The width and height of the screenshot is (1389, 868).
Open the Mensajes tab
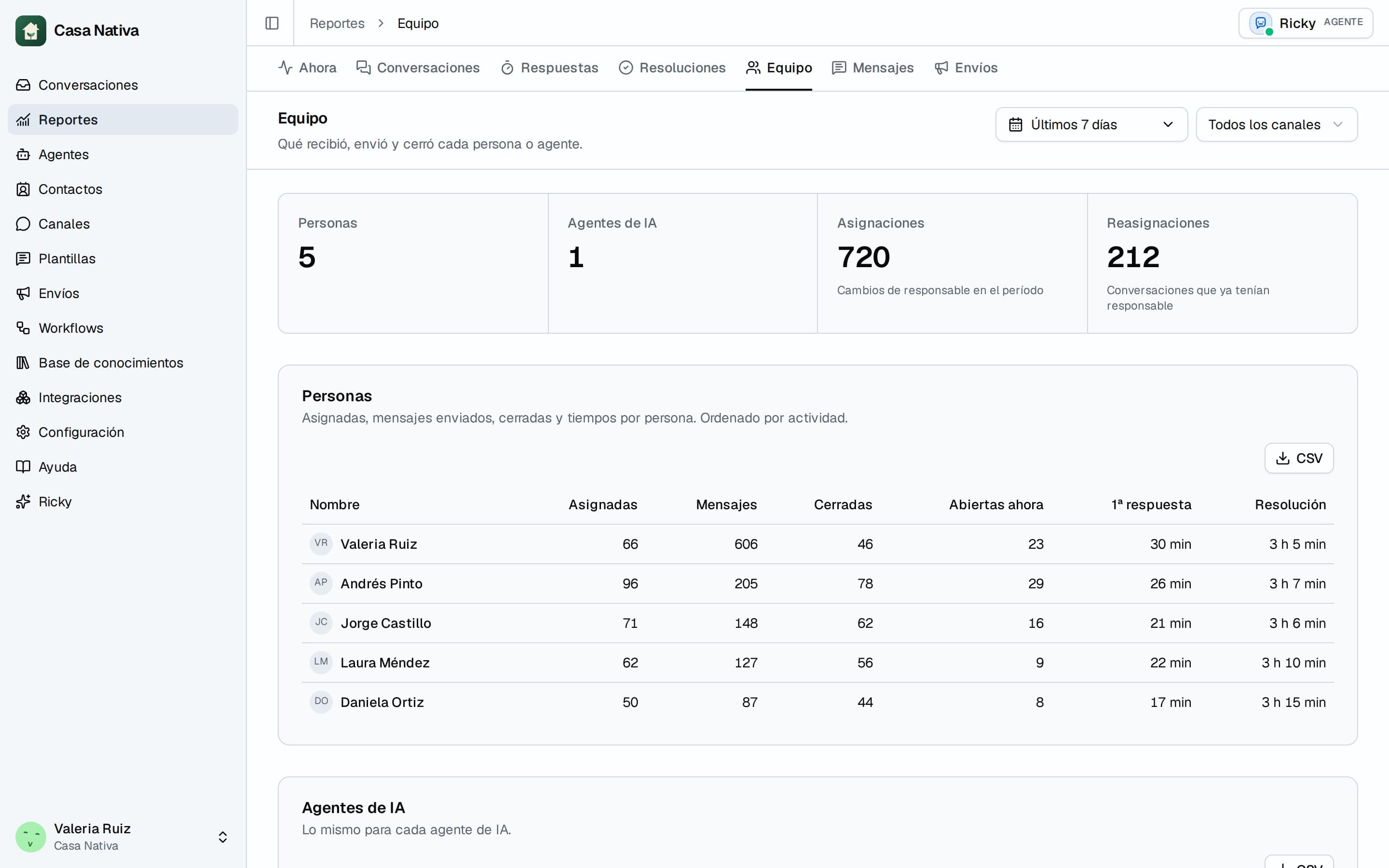pos(872,68)
